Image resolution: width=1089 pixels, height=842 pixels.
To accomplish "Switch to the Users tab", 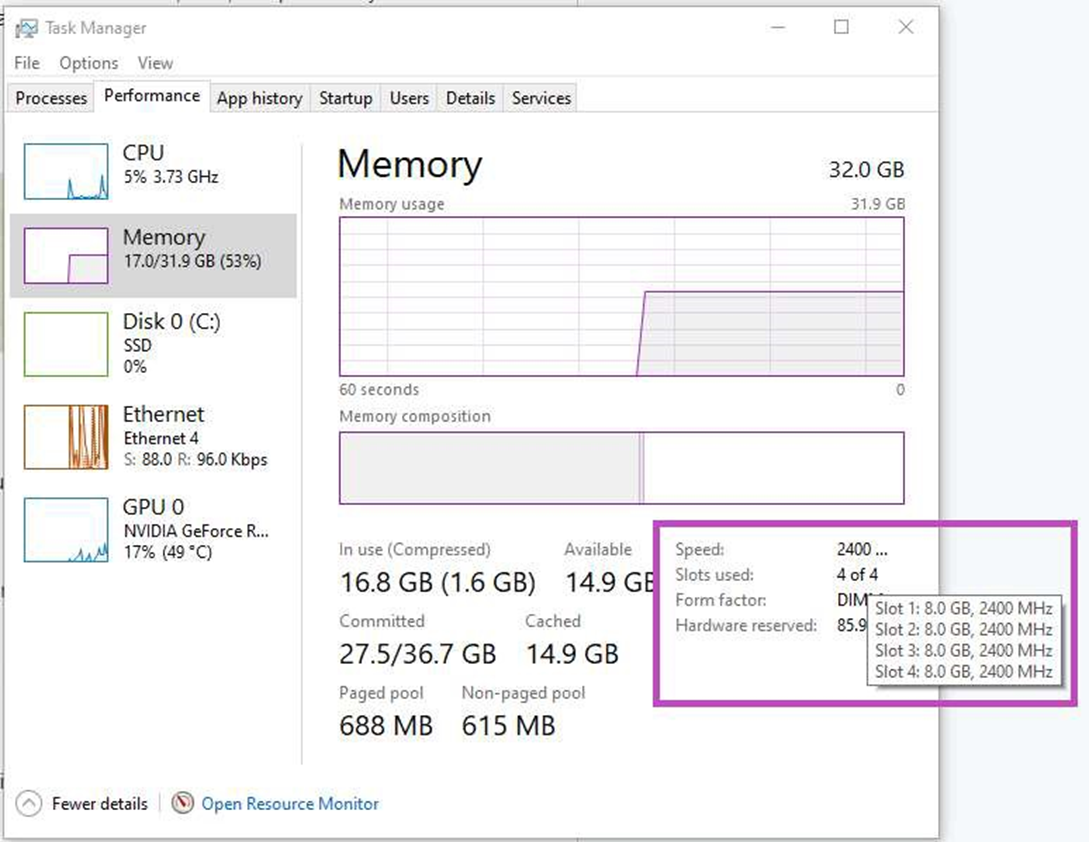I will [409, 98].
